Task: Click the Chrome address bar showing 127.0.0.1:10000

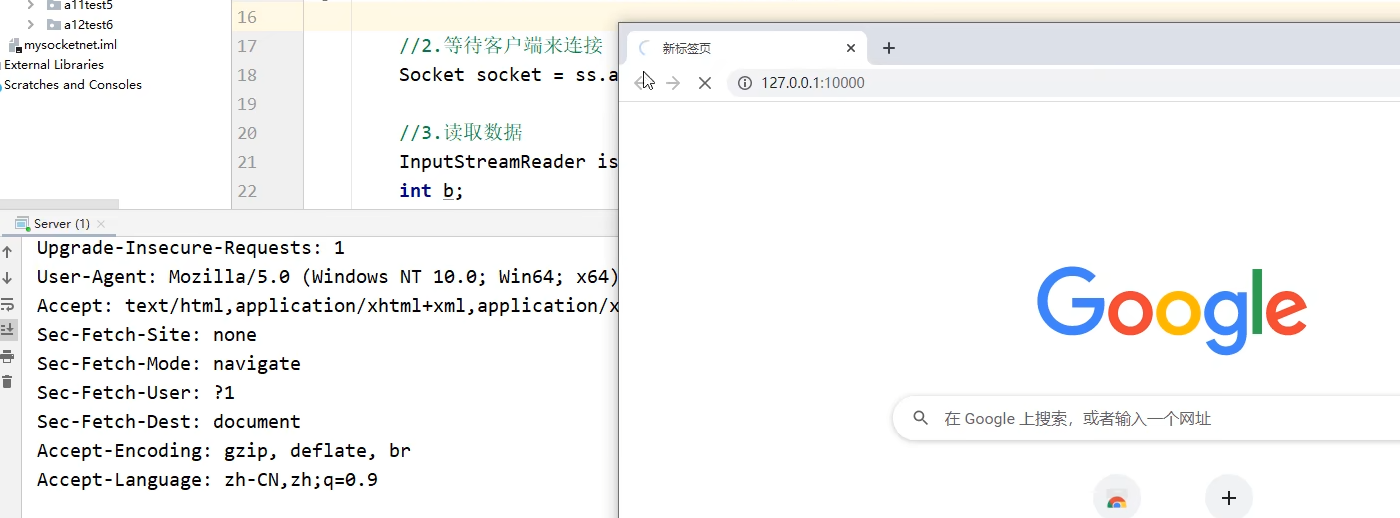Action: [x=1064, y=83]
